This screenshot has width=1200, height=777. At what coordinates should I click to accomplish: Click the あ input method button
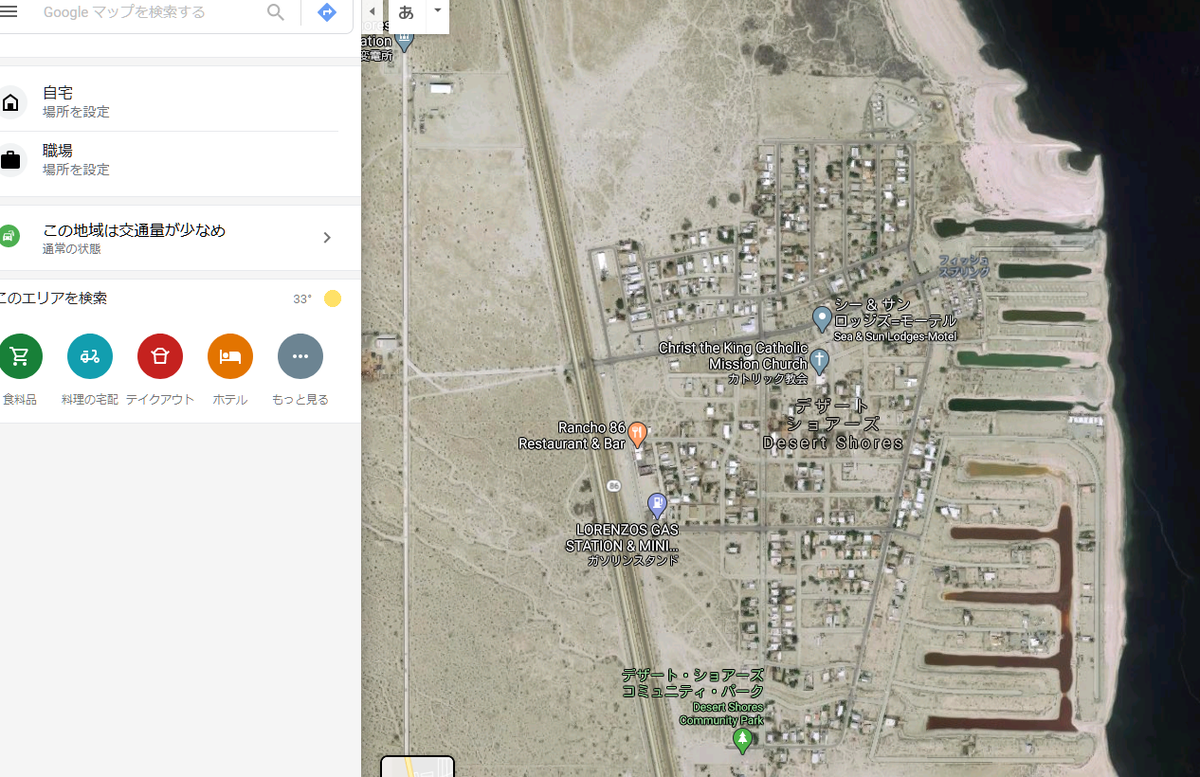tap(406, 13)
